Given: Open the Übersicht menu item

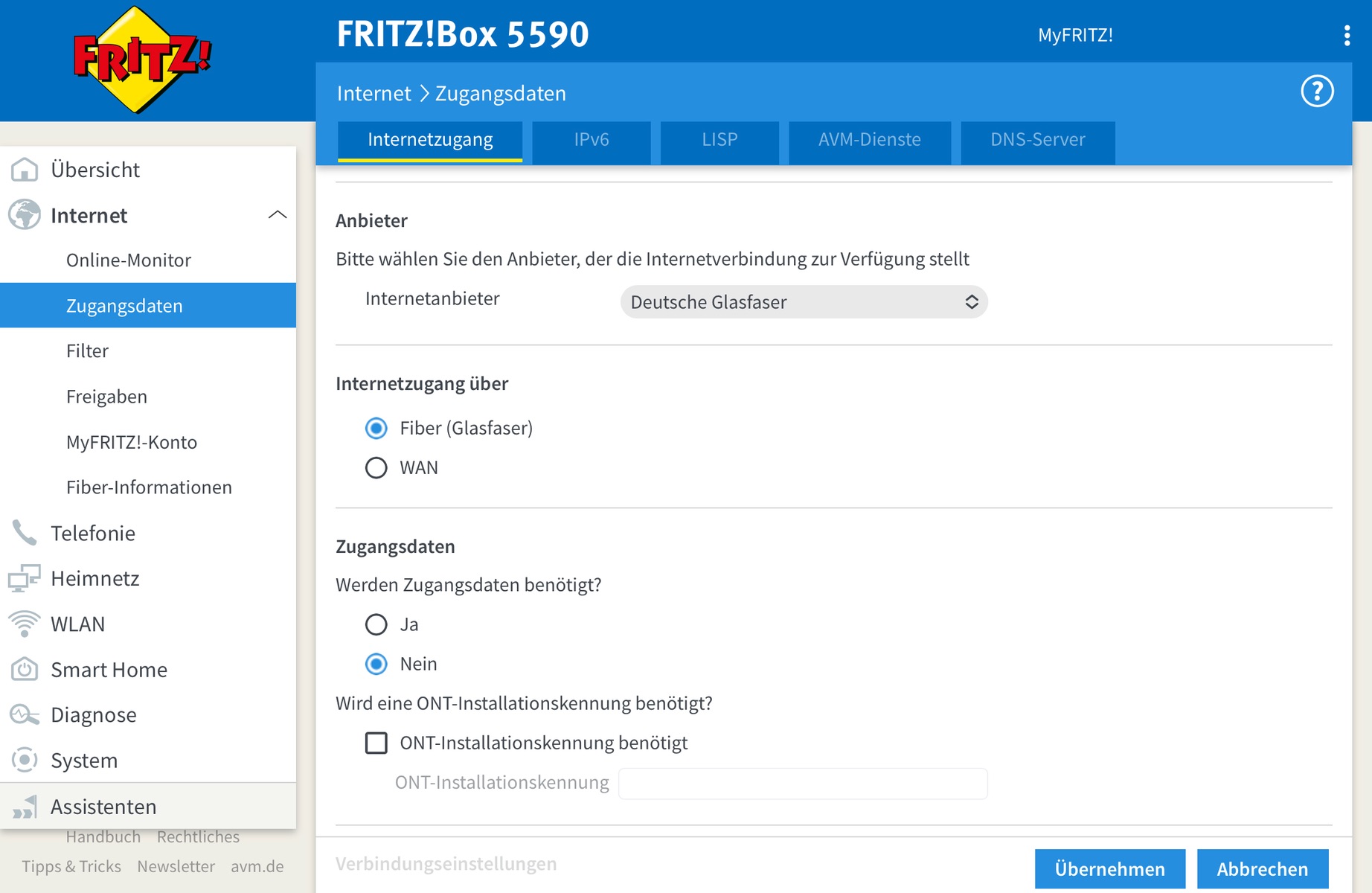Looking at the screenshot, I should 148,170.
